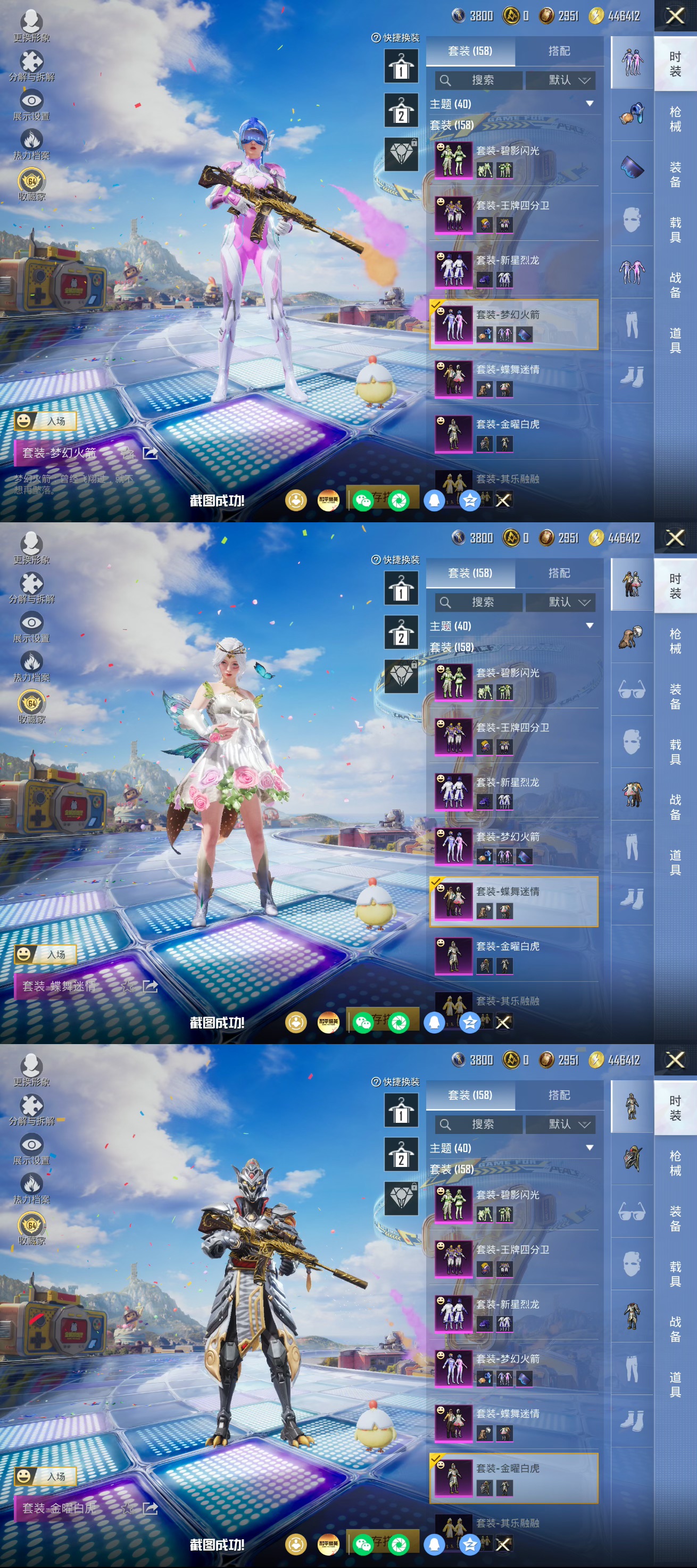Share to WeChat Moments in middle panel
The height and width of the screenshot is (1568, 697).
tap(399, 1023)
